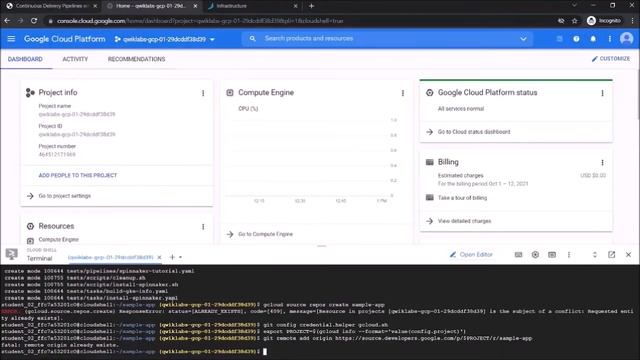Click the Project info card icon
The height and width of the screenshot is (360, 640).
click(30, 93)
